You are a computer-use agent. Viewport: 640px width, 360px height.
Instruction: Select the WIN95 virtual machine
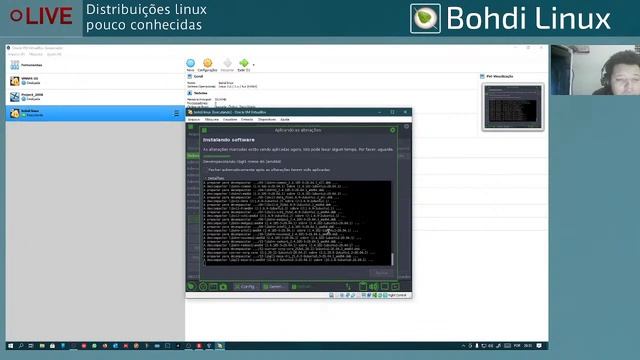pyautogui.click(x=95, y=81)
